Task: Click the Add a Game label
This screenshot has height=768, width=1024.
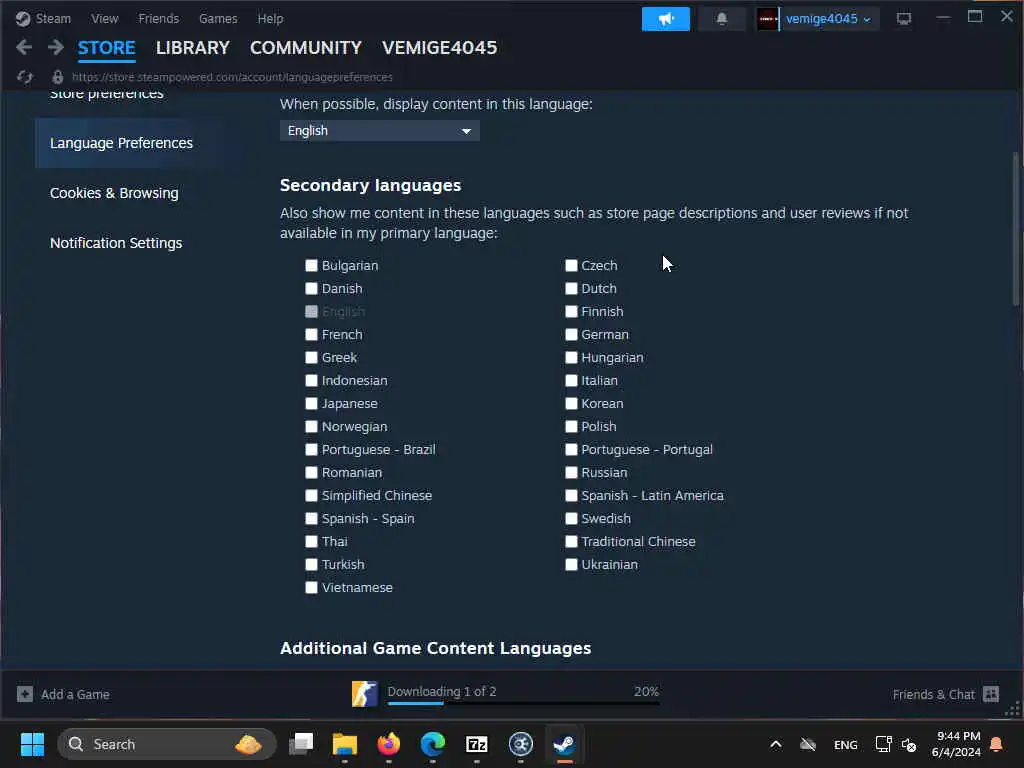Action: [75, 694]
